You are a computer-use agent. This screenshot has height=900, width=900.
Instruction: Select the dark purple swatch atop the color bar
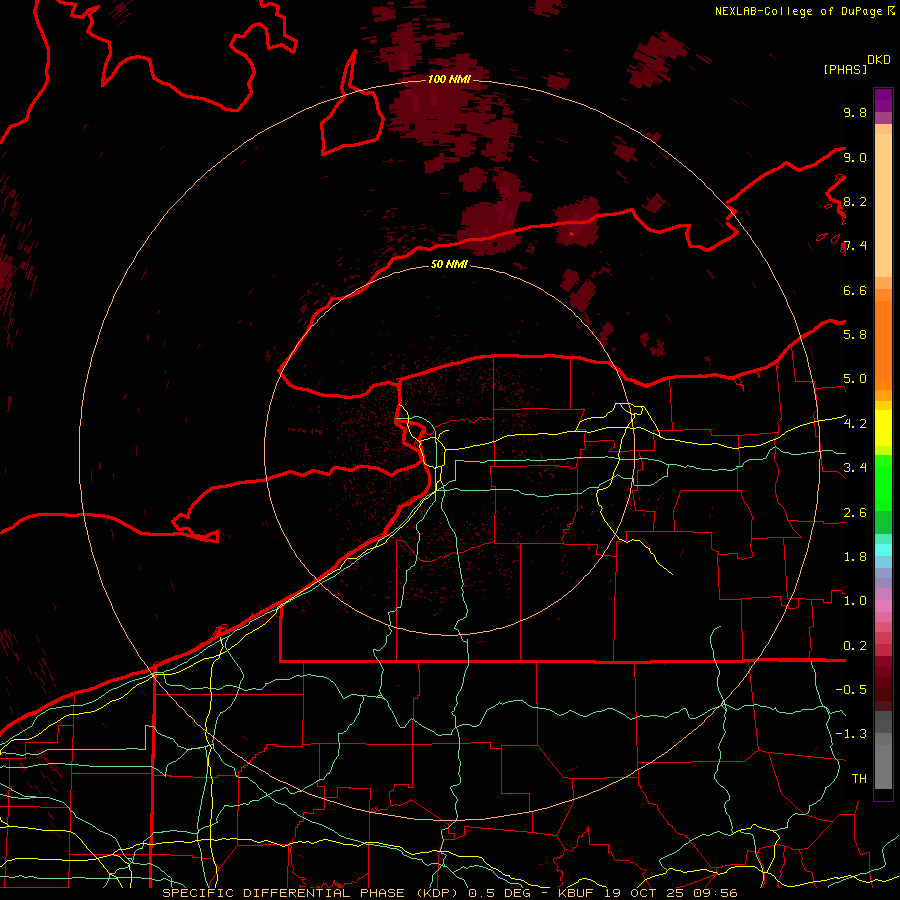(883, 95)
